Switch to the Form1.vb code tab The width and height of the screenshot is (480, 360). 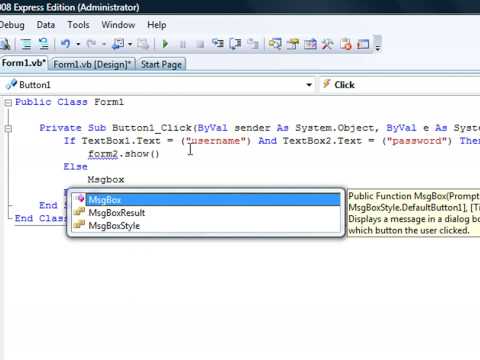[23, 63]
